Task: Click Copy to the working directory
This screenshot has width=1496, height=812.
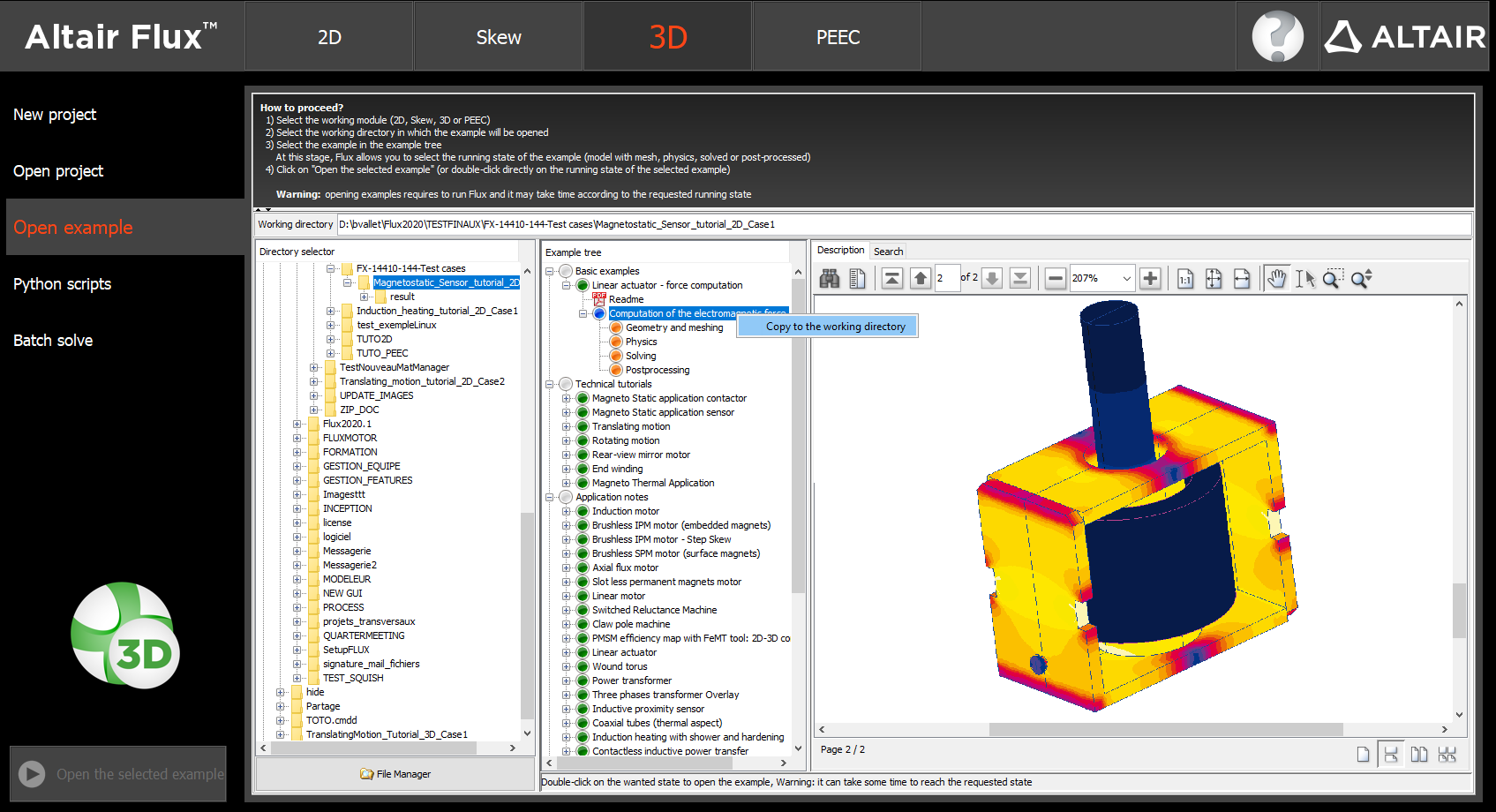Action: point(835,327)
